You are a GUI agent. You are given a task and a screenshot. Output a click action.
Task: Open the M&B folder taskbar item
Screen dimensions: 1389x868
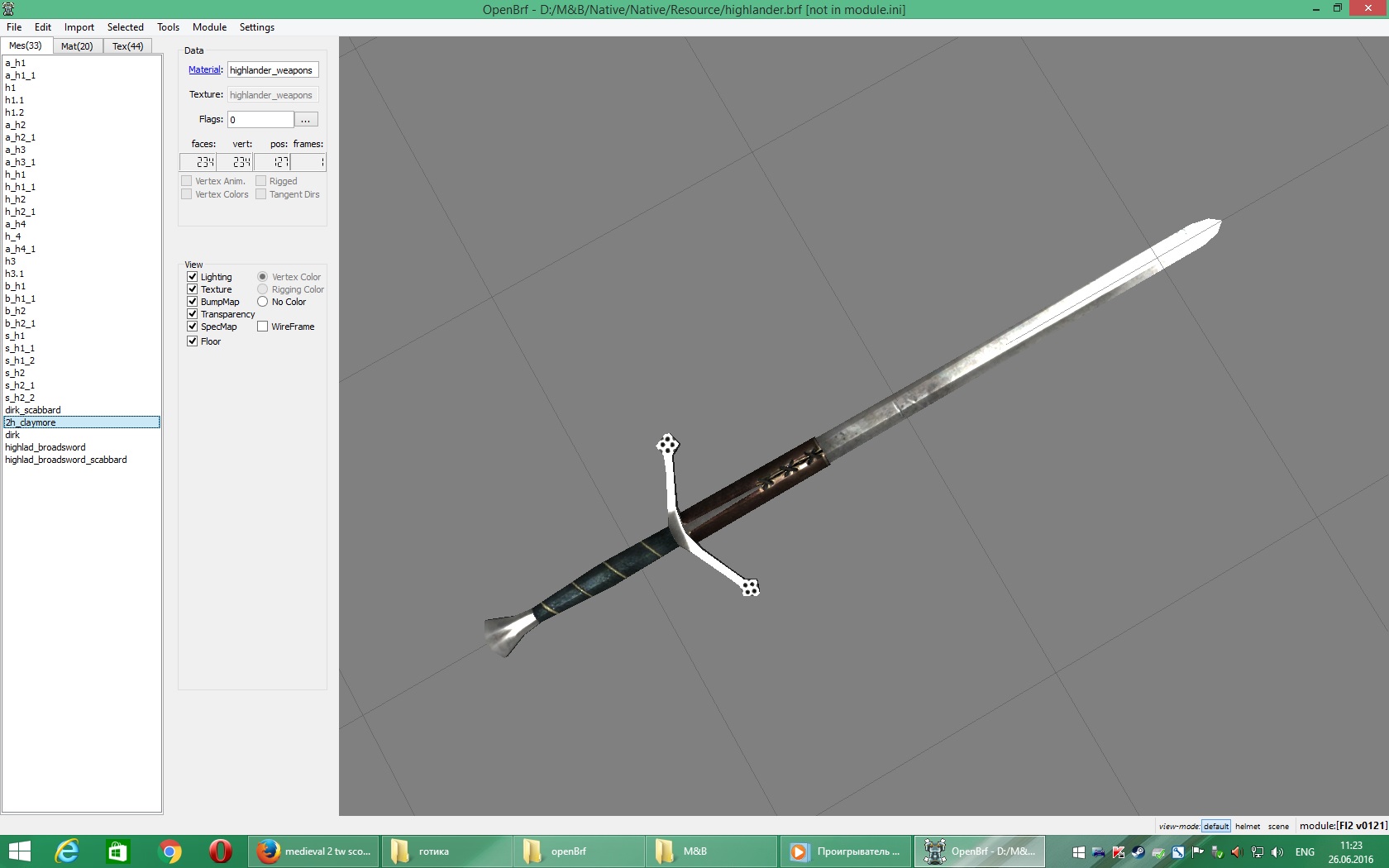(x=712, y=851)
